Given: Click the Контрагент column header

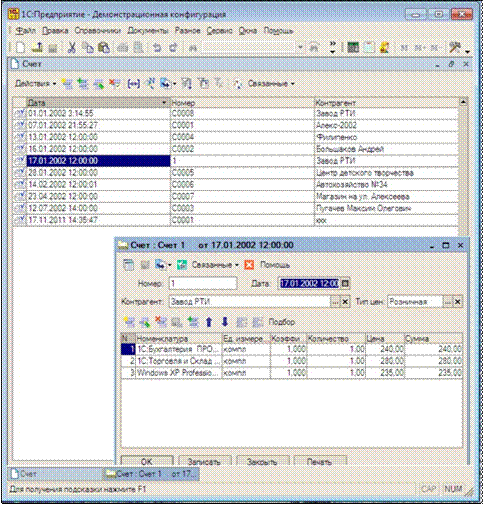Looking at the screenshot, I should tap(386, 103).
